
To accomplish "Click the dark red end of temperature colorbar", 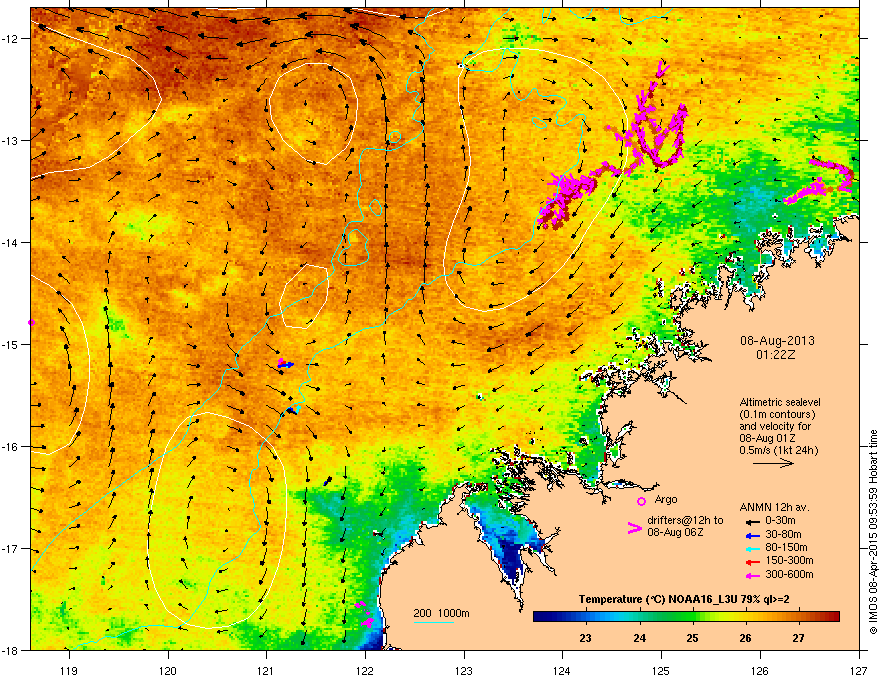I will (833, 617).
